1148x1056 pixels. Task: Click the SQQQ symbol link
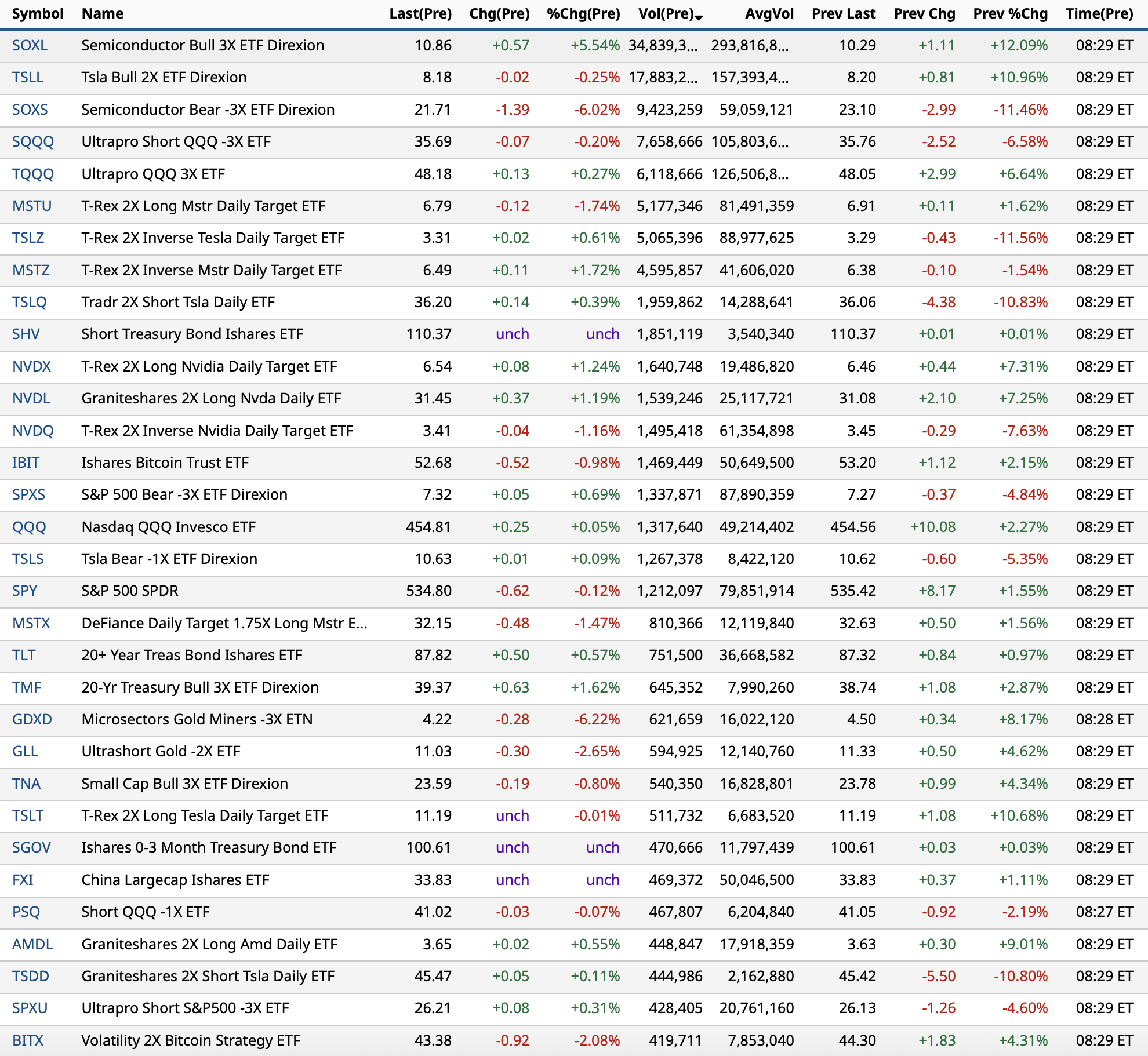[33, 141]
